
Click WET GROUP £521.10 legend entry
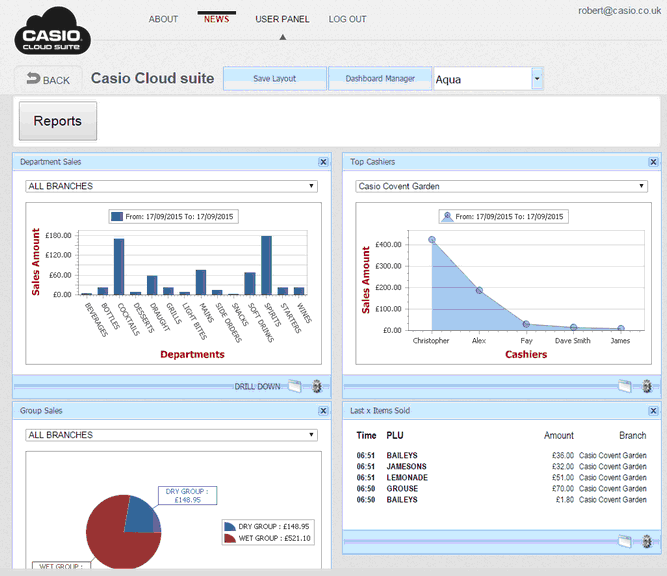[x=268, y=538]
